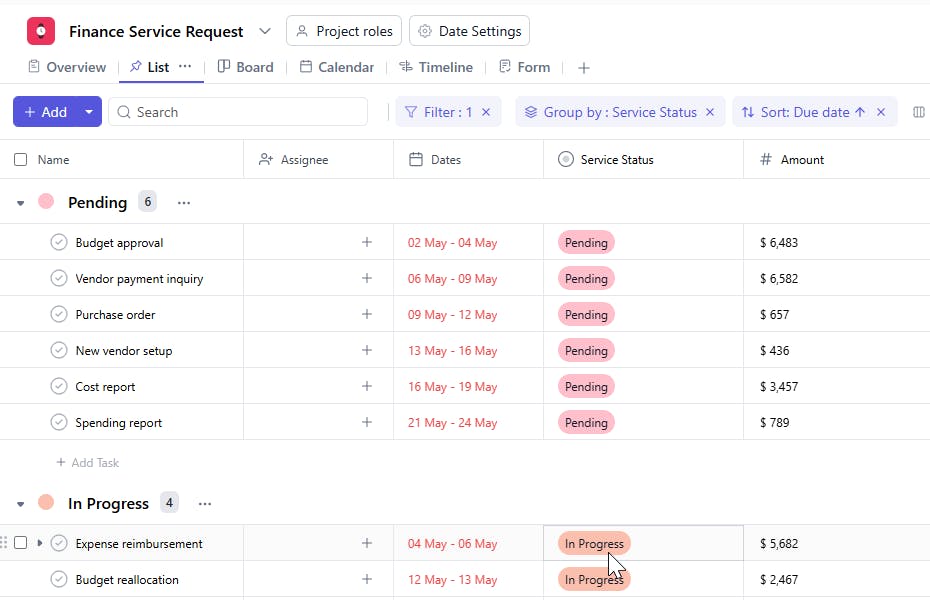Open project title dropdown chevron
The width and height of the screenshot is (930, 600).
(265, 31)
